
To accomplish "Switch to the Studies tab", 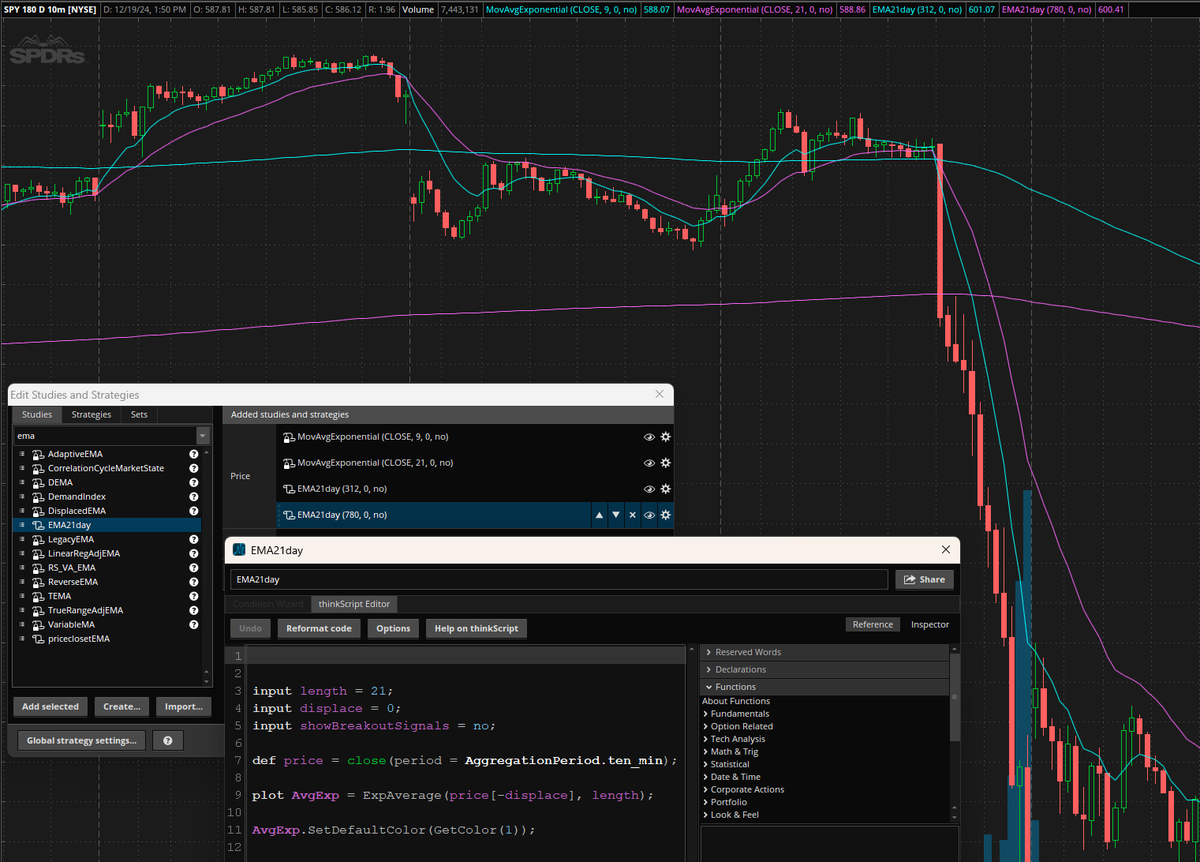I will coord(37,414).
